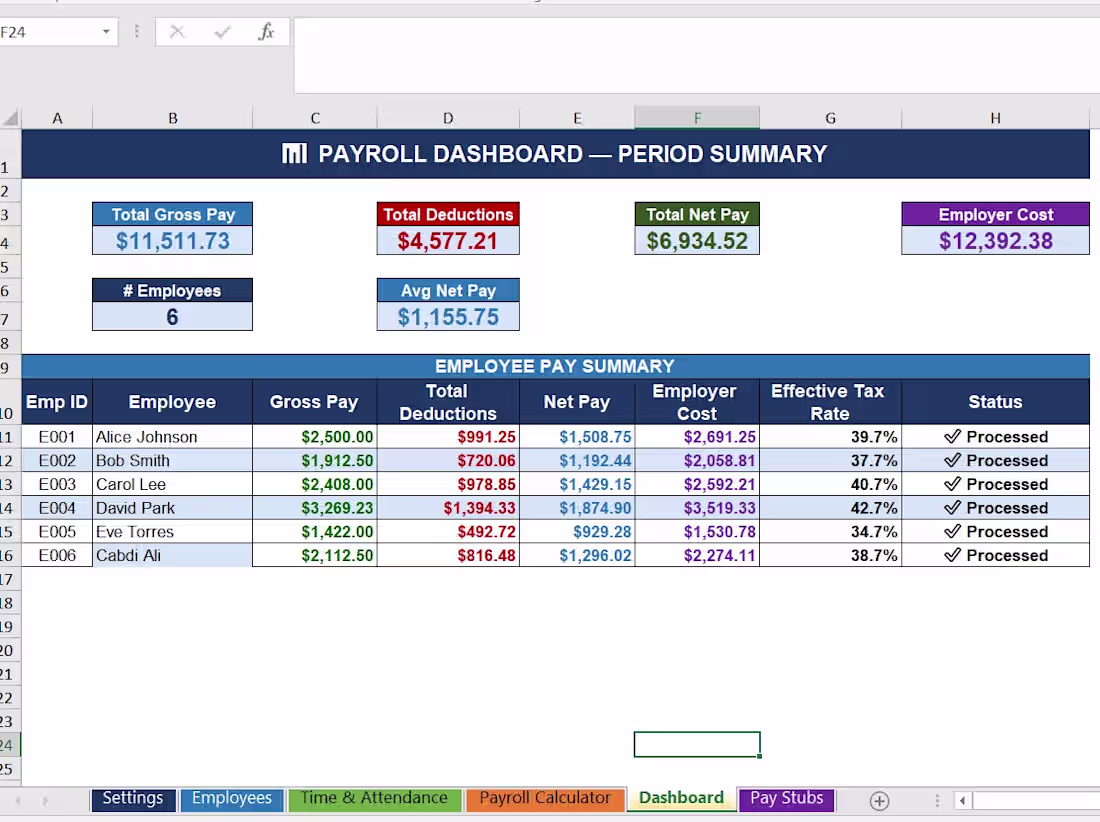Click the Cabdi Ali employee cell
This screenshot has width=1100, height=822.
pyautogui.click(x=173, y=555)
